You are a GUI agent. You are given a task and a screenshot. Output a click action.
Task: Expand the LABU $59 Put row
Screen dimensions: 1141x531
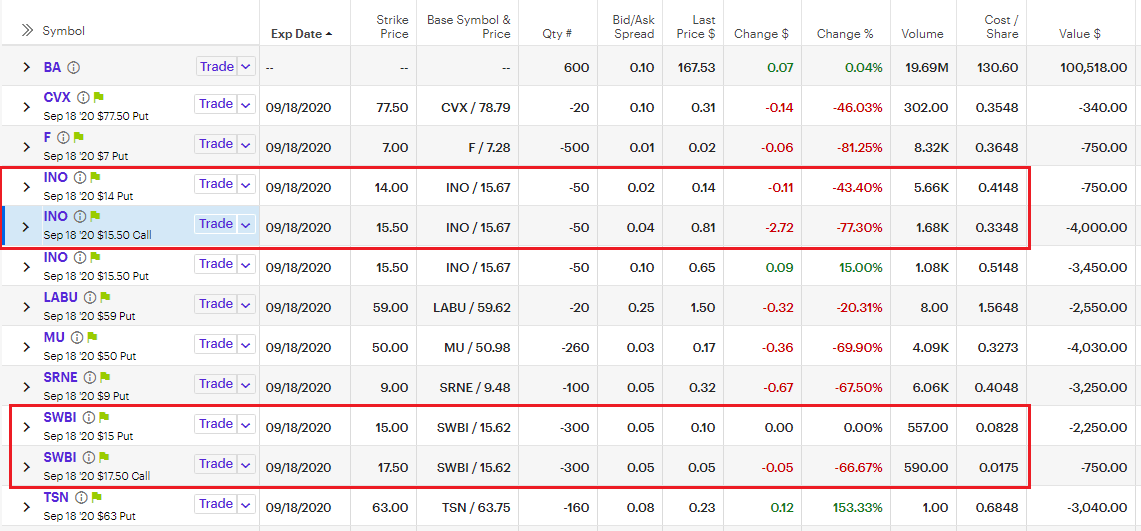(27, 307)
